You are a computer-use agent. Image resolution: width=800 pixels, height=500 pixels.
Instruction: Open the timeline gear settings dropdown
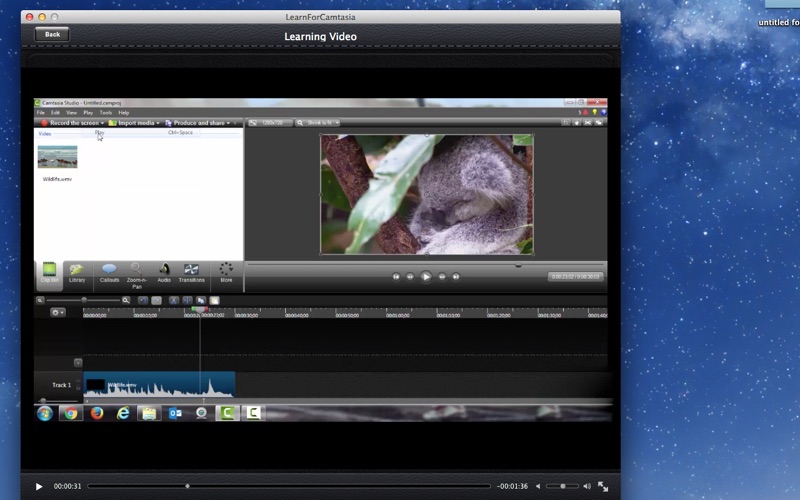tap(58, 312)
